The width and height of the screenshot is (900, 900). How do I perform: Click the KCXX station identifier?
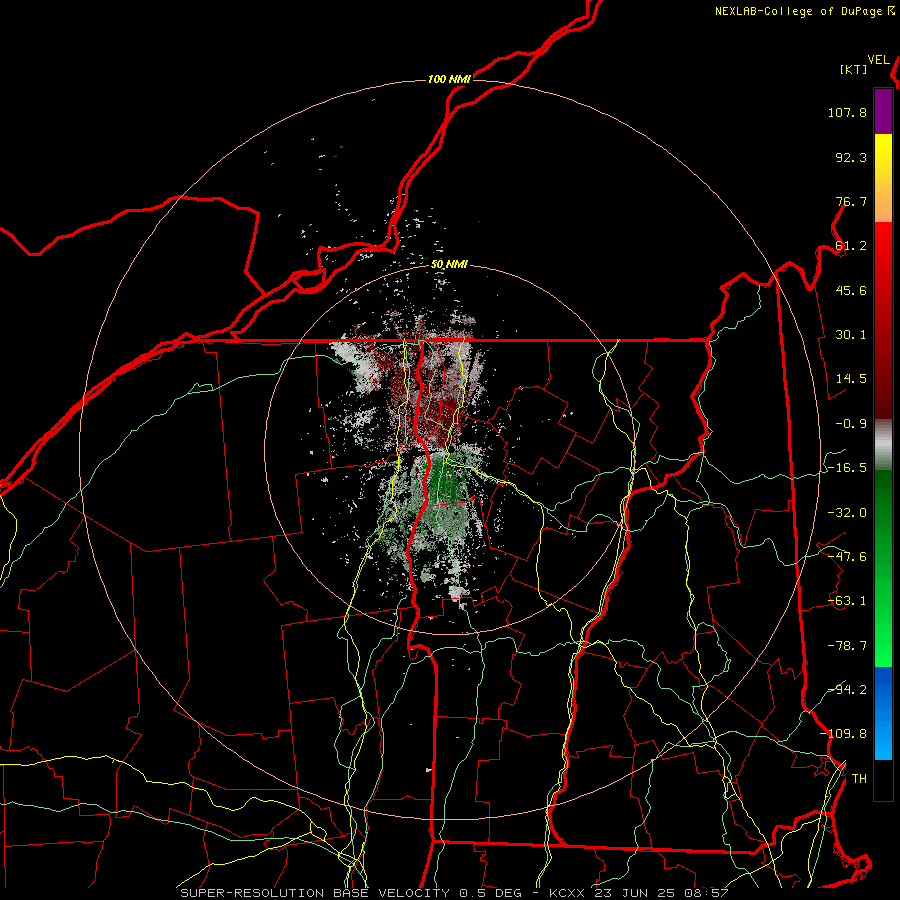click(x=567, y=893)
